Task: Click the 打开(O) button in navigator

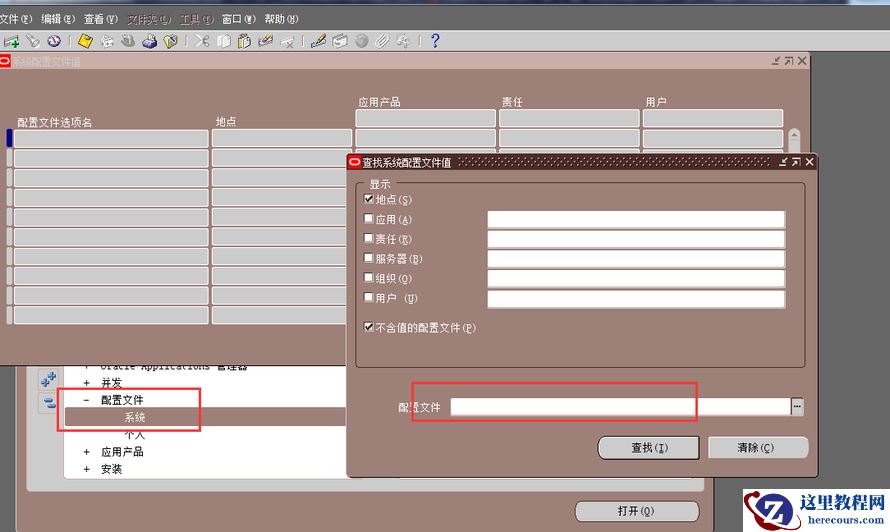Action: (636, 511)
